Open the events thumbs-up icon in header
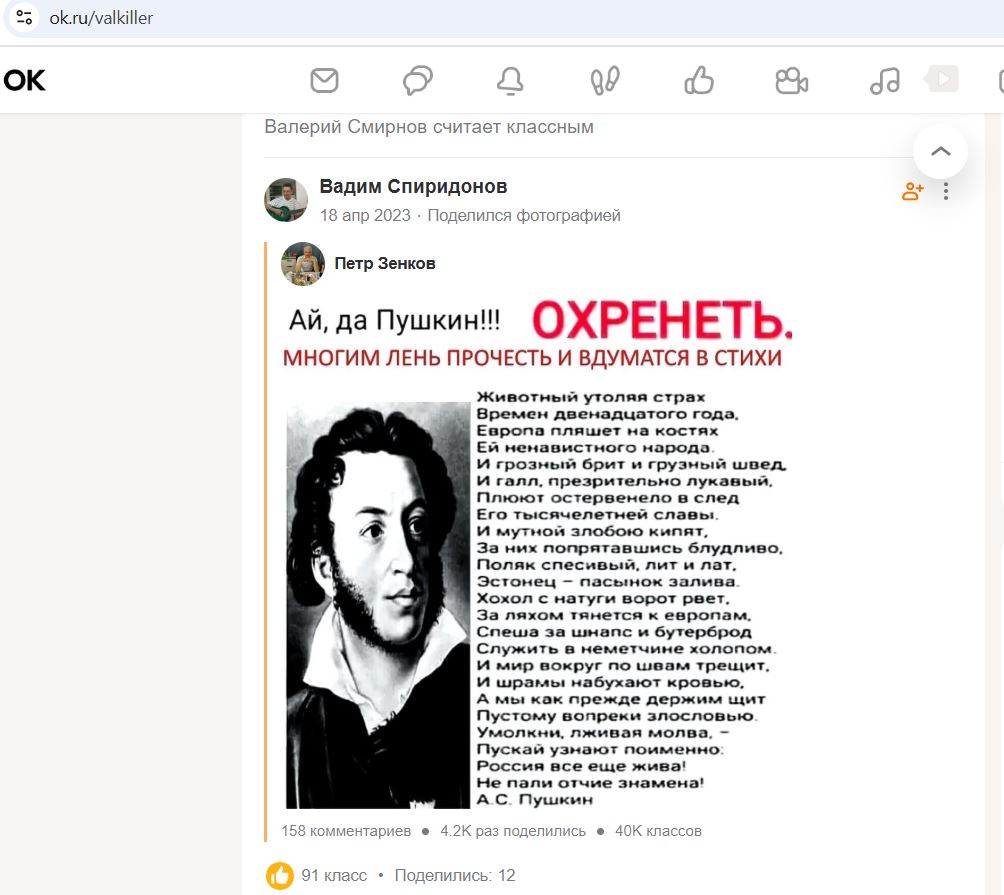 click(x=699, y=81)
